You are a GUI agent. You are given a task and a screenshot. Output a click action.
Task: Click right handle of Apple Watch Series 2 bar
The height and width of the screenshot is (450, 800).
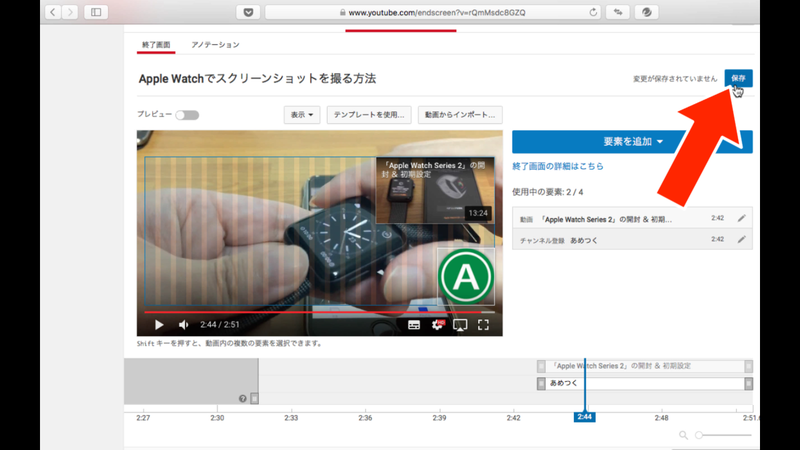[748, 366]
